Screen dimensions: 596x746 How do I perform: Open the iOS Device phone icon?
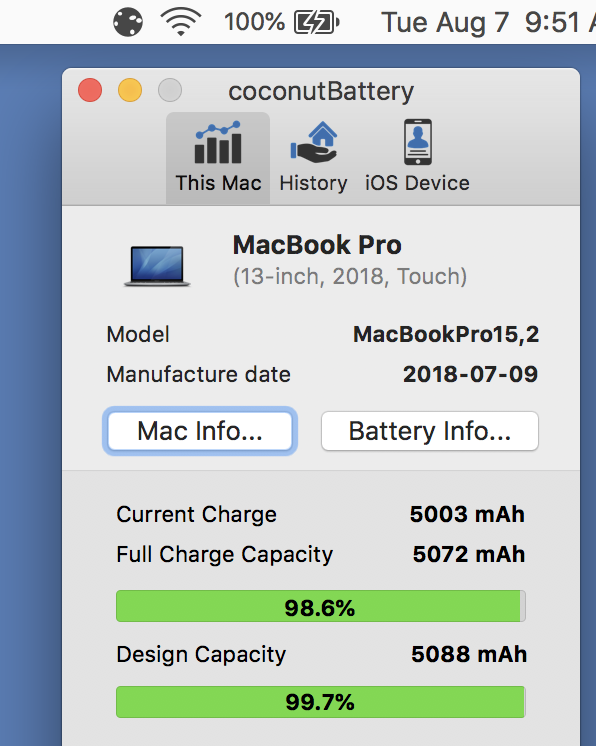[418, 142]
